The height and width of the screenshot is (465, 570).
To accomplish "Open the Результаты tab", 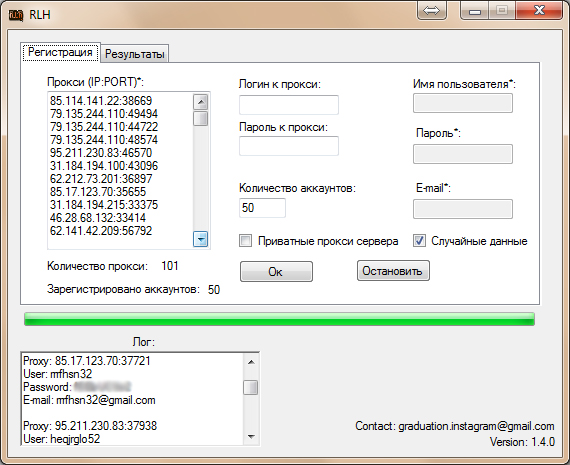I will [x=135, y=54].
